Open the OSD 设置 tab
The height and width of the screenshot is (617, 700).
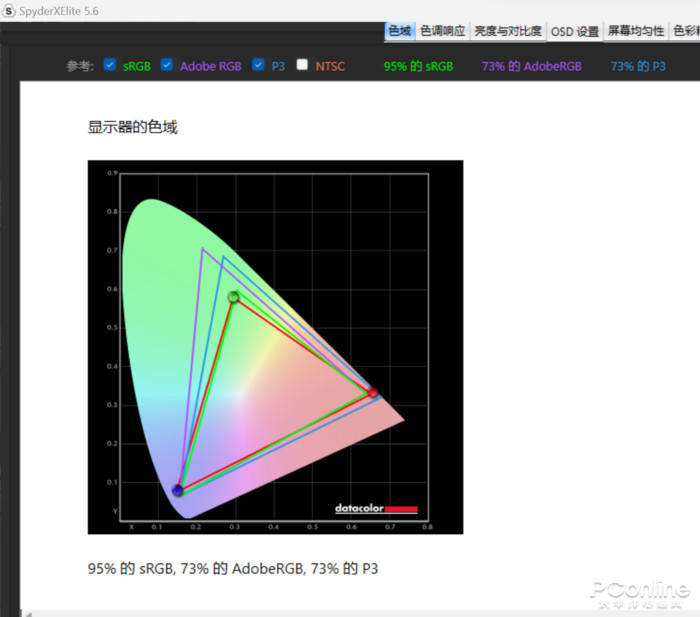pos(575,31)
